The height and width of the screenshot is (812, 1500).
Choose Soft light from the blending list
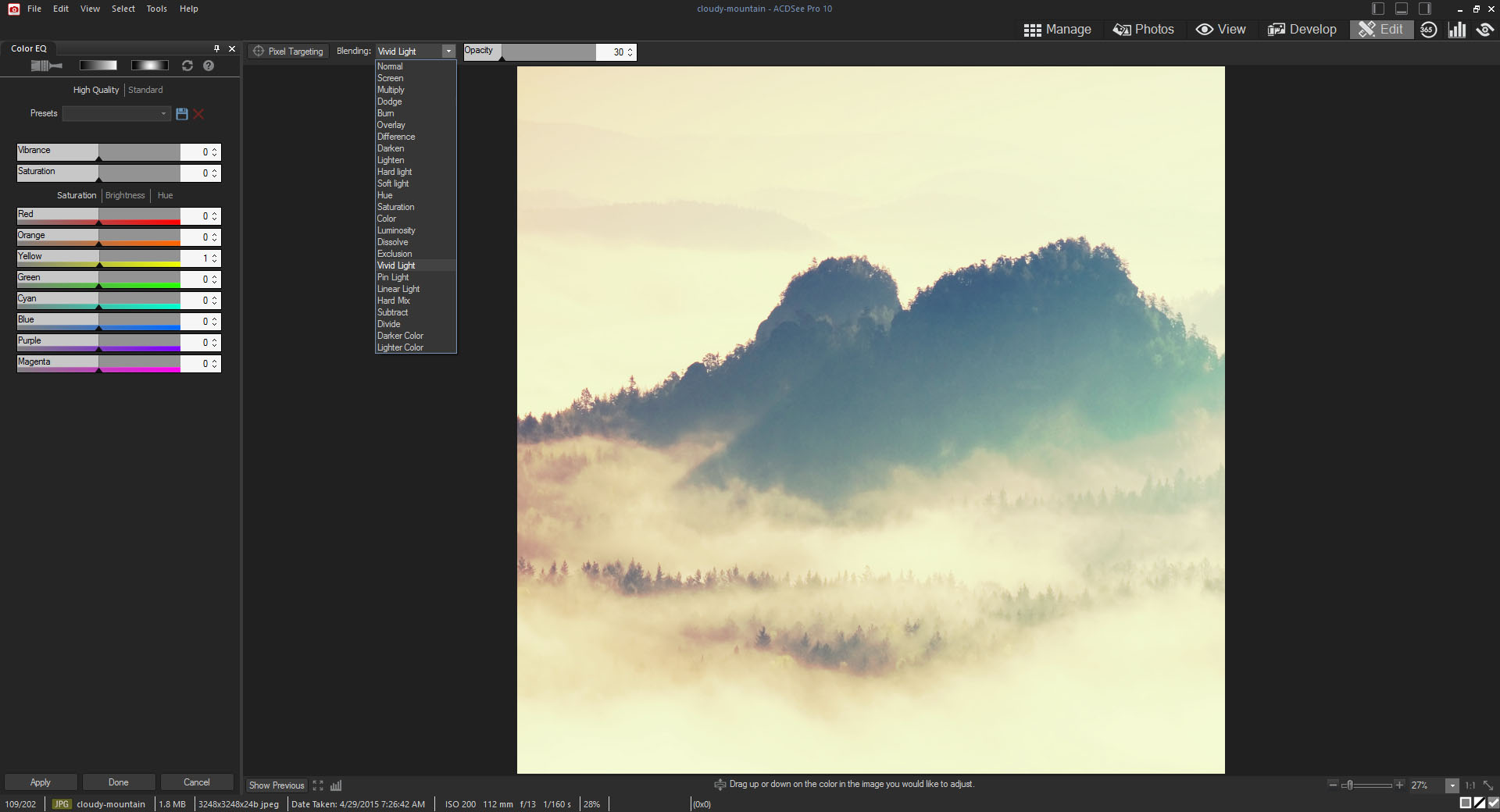coord(393,183)
